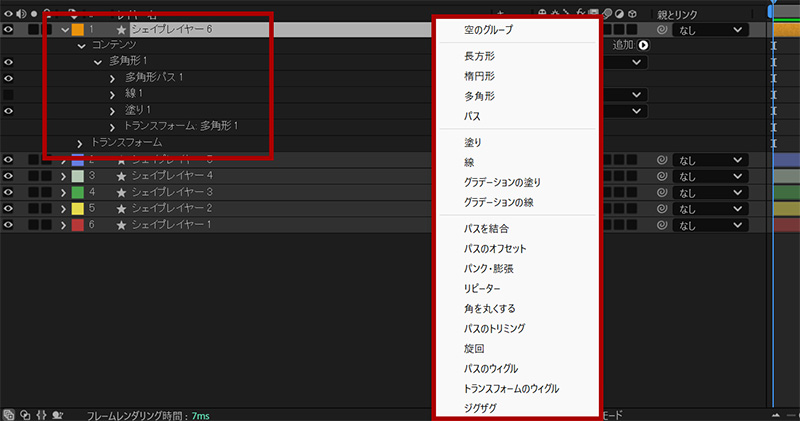800x421 pixels.
Task: Click the video eye icon in column header
Action: click(8, 14)
